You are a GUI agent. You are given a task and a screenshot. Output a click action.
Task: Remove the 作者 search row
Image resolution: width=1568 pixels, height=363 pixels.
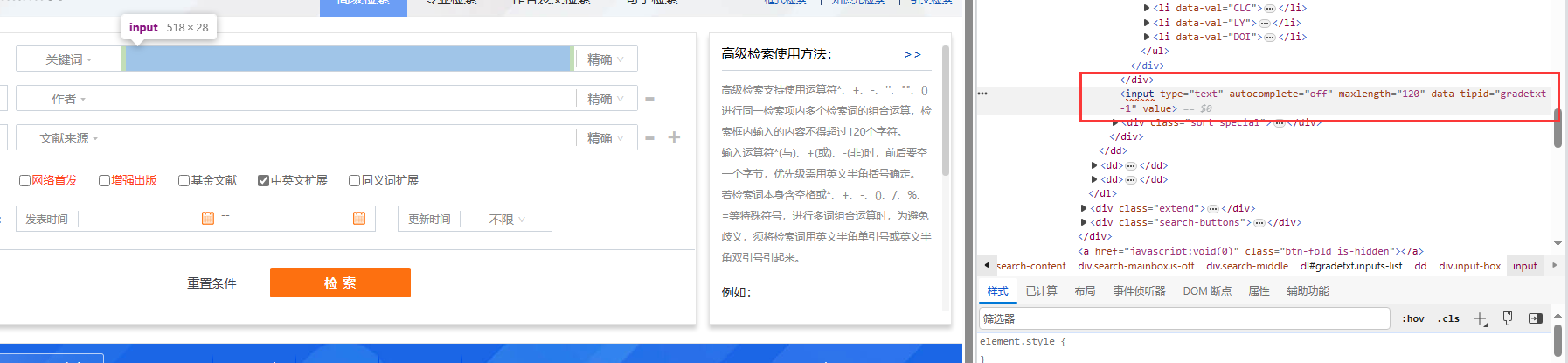[649, 99]
